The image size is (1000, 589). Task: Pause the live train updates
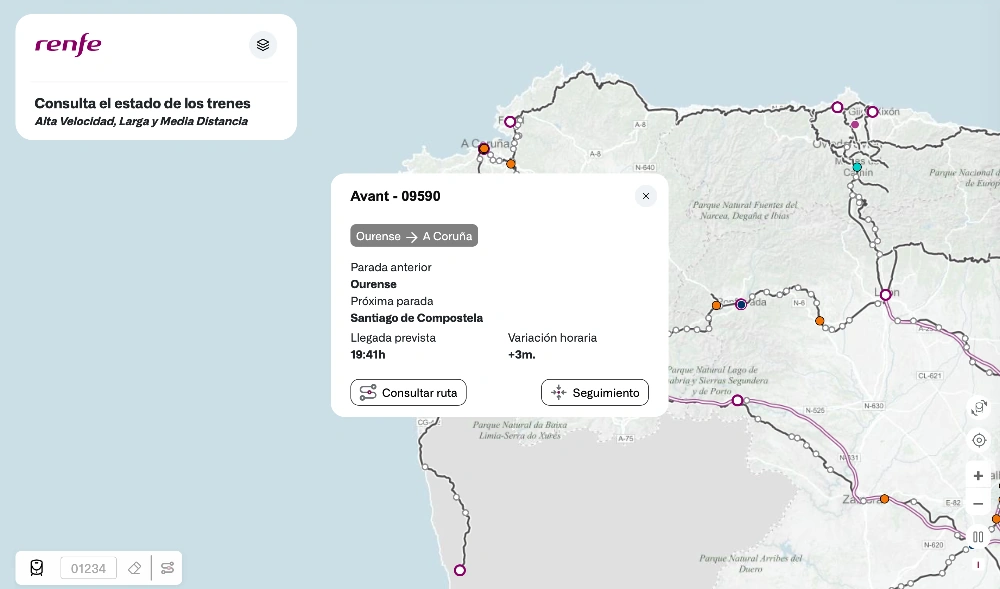[x=978, y=537]
